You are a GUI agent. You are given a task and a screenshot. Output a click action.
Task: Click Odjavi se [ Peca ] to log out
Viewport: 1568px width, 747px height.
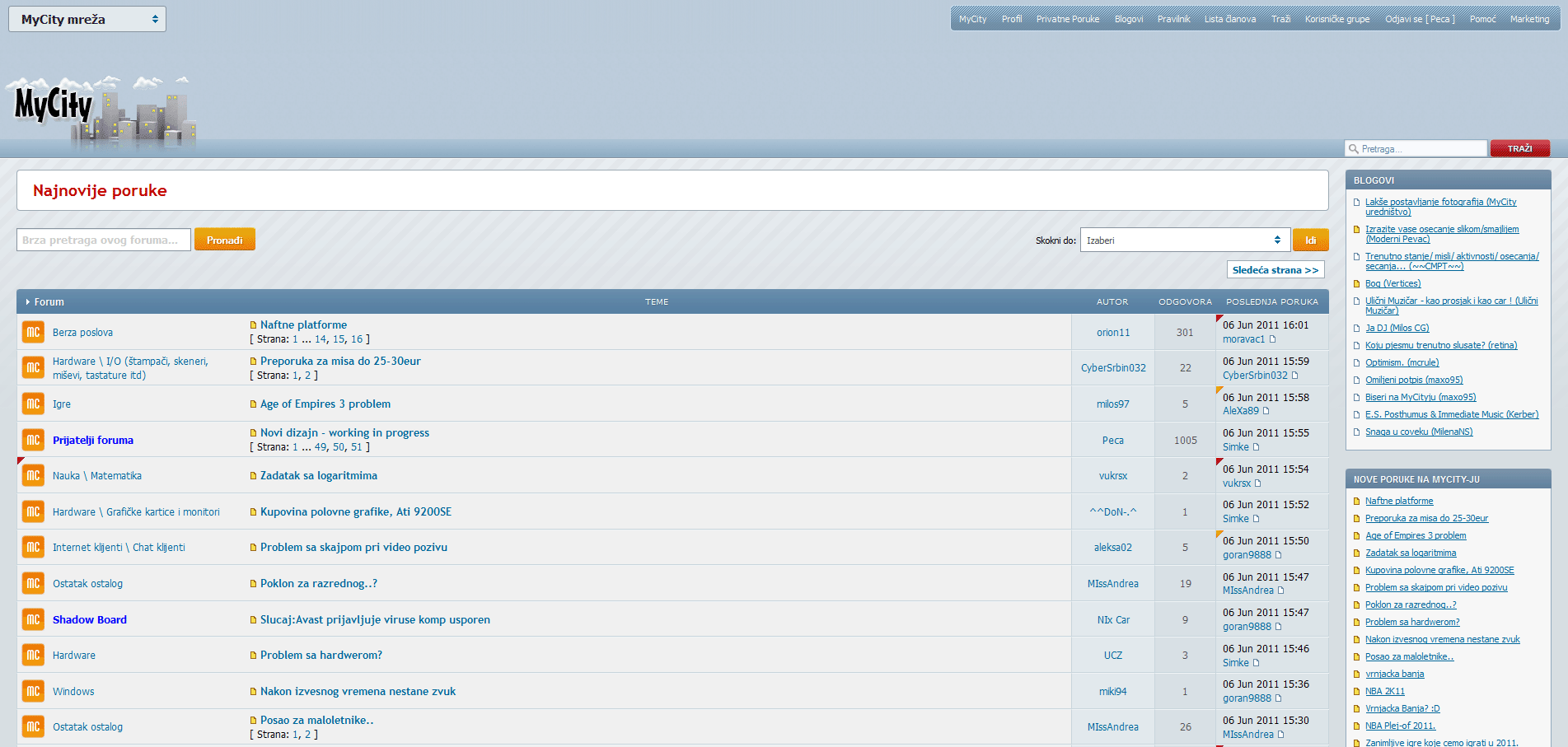pyautogui.click(x=1420, y=19)
